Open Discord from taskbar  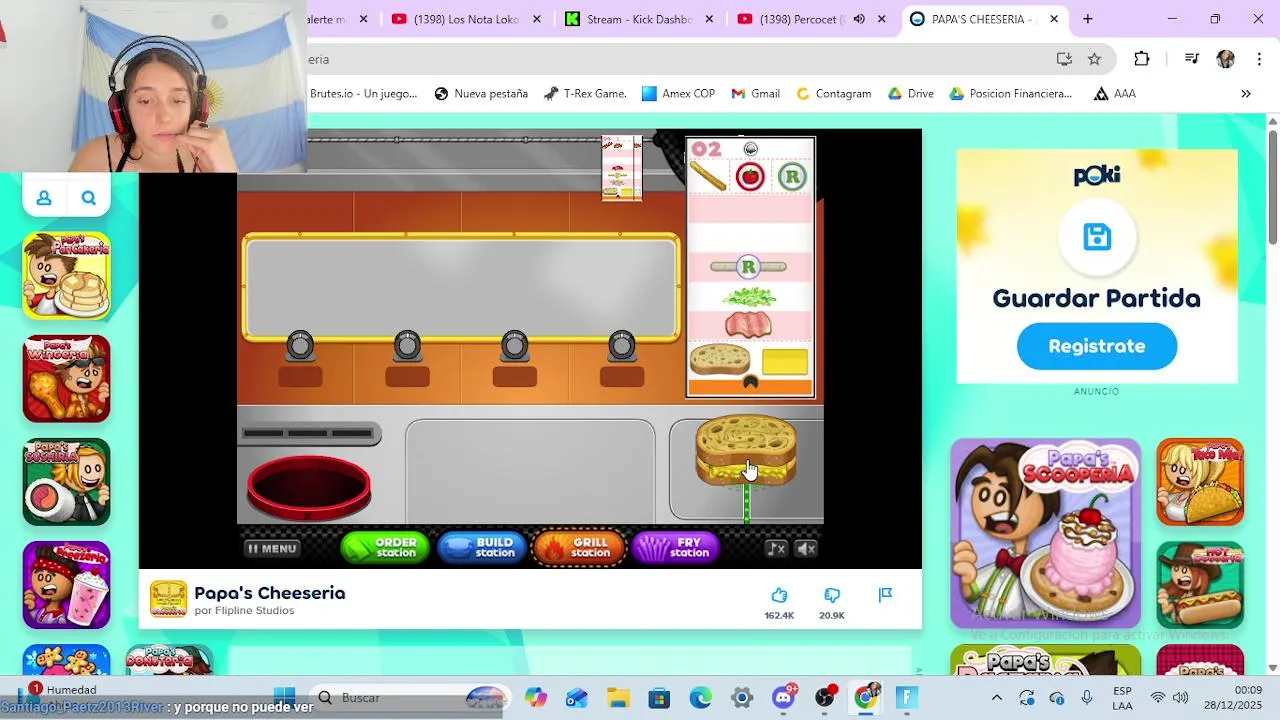click(x=783, y=697)
